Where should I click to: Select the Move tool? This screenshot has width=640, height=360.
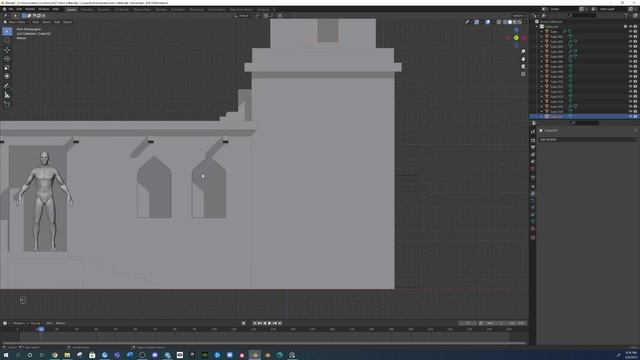click(x=7, y=50)
